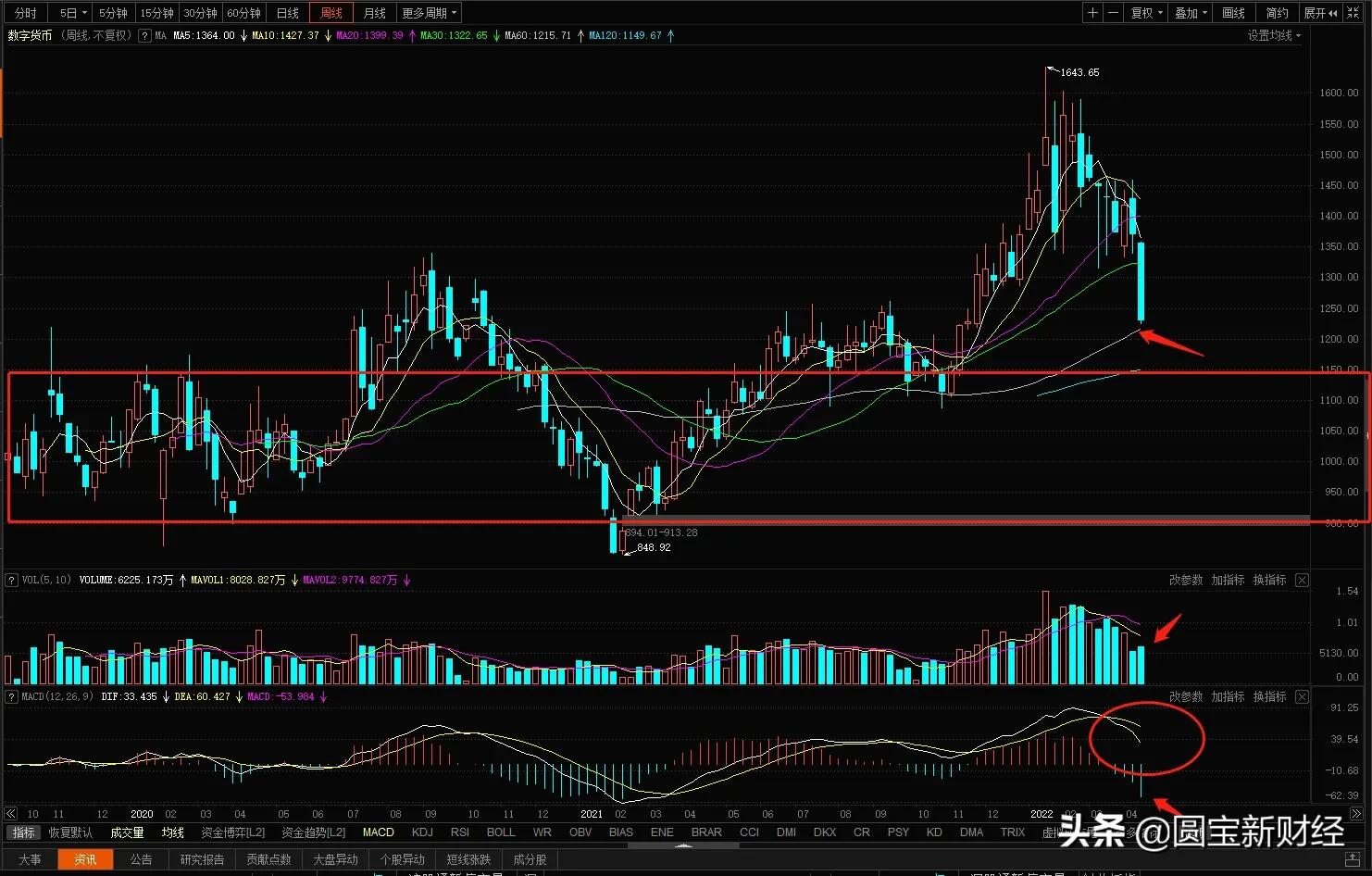This screenshot has height=876, width=1372.
Task: Switch to the 日线 daily chart tab
Action: (288, 13)
